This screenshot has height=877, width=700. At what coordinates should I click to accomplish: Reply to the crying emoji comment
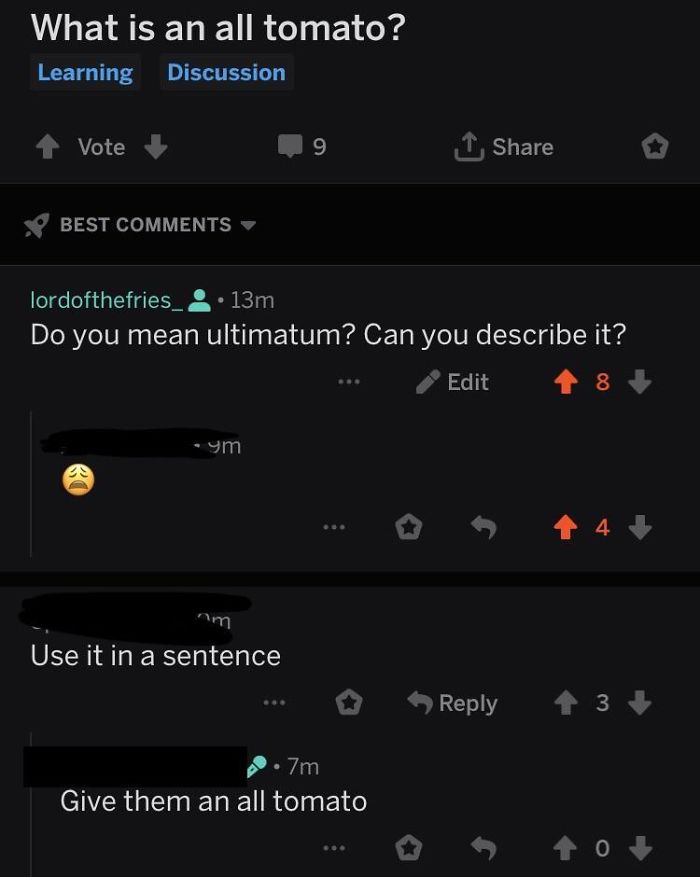[484, 527]
